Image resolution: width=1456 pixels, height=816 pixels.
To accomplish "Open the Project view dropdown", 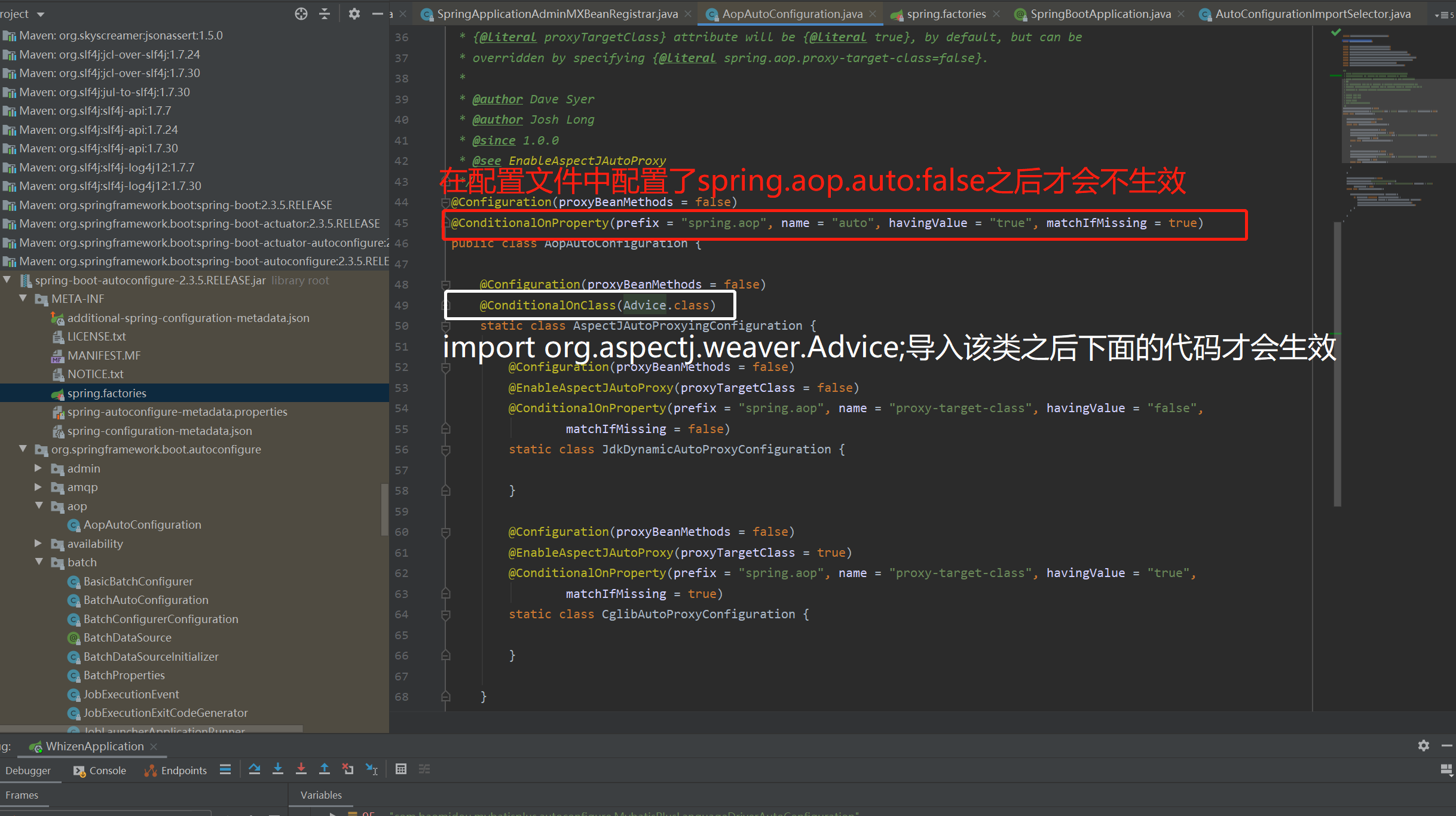I will point(41,14).
